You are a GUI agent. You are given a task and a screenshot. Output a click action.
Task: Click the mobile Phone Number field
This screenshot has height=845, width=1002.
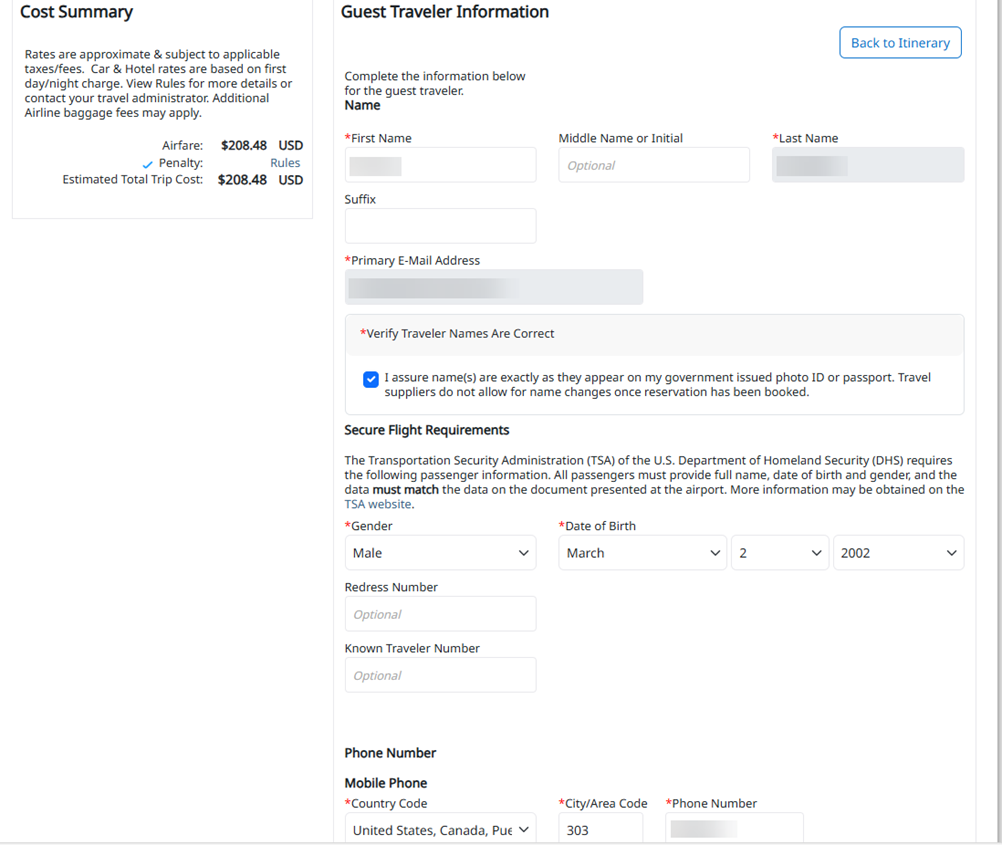coord(734,830)
